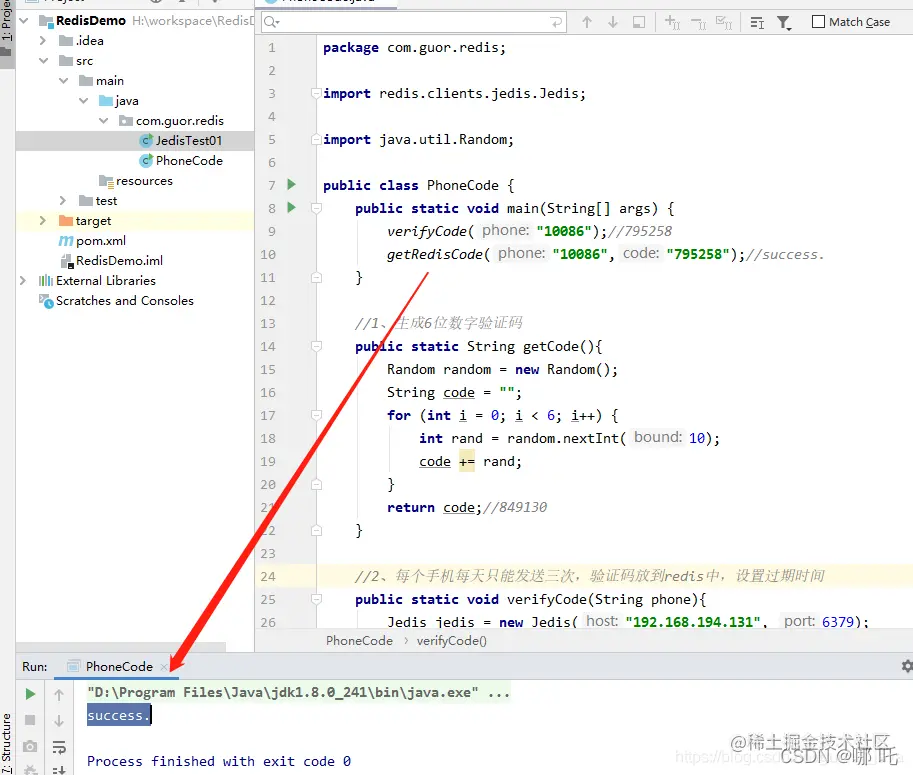Click verifyCode() in the breadcrumb bar
Viewport: 913px width, 775px height.
[451, 640]
